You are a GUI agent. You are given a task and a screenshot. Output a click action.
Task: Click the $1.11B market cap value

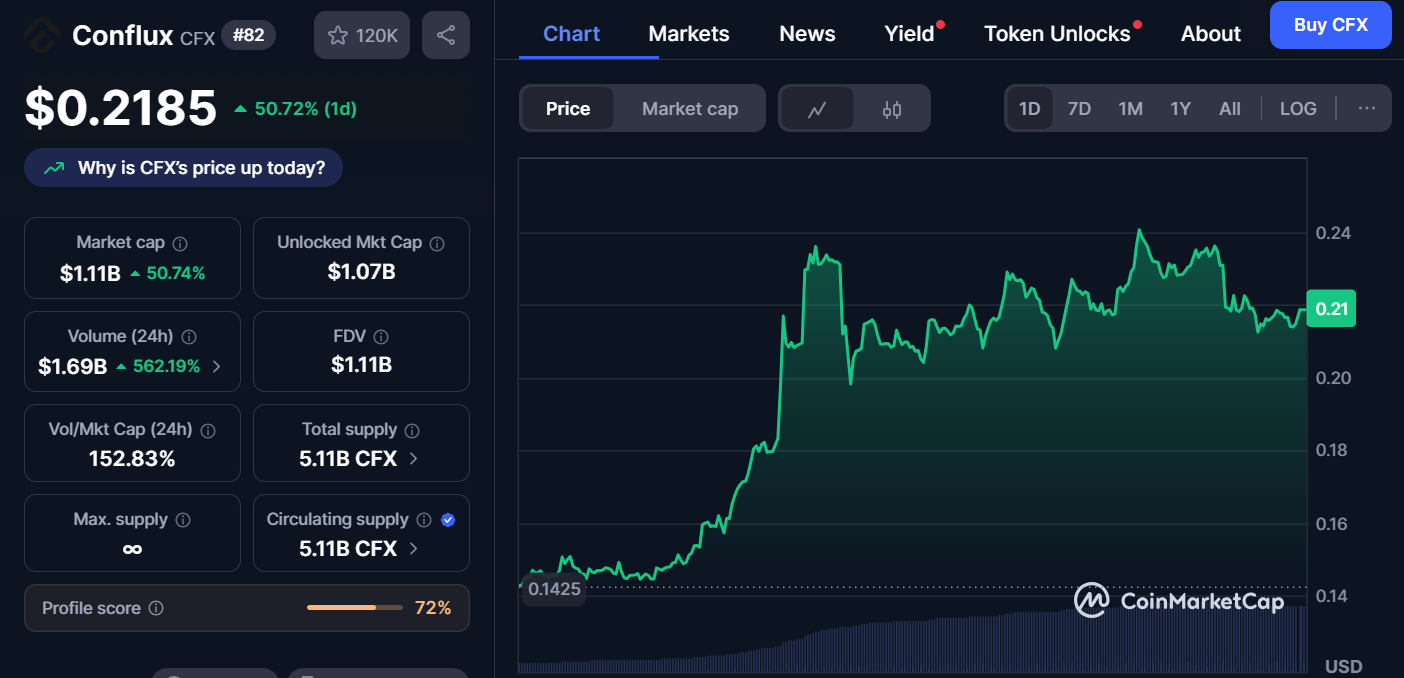[x=90, y=273]
